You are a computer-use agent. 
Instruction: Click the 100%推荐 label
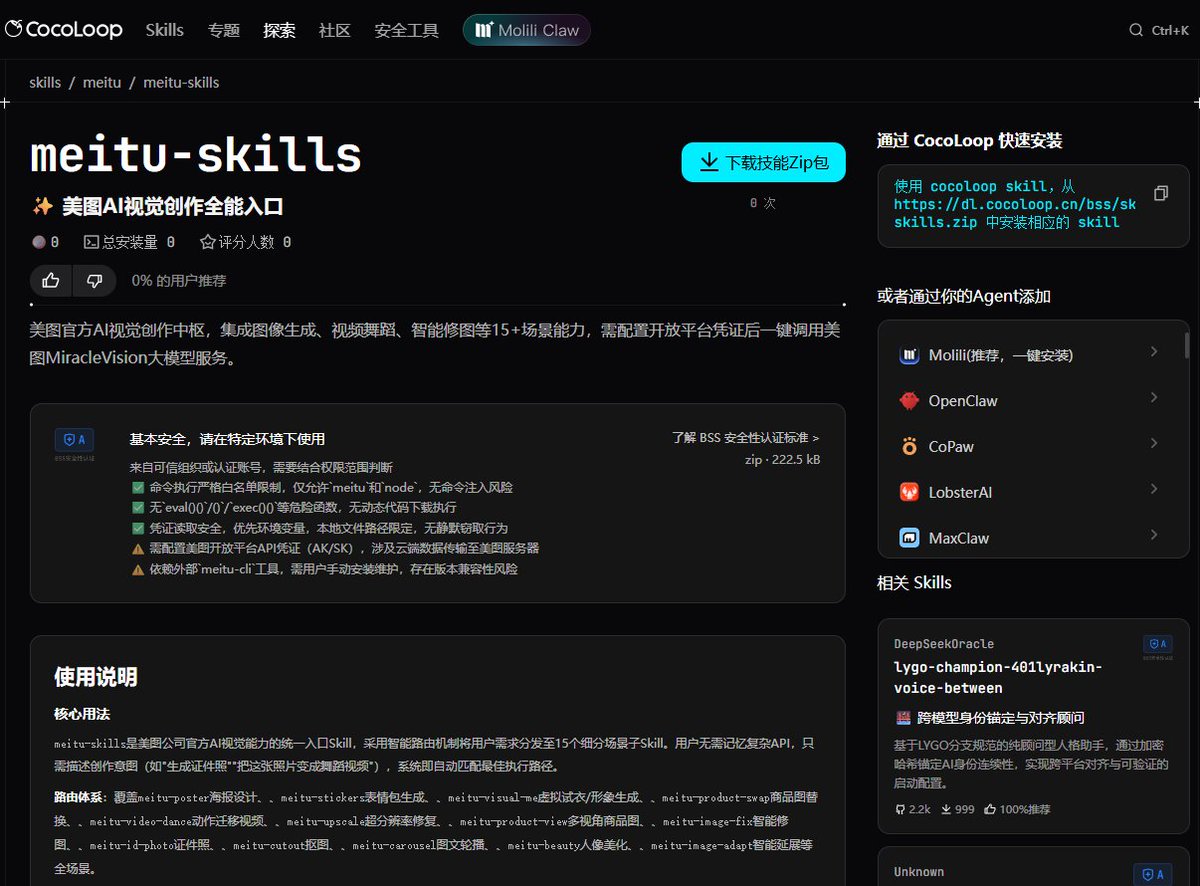click(x=1017, y=809)
